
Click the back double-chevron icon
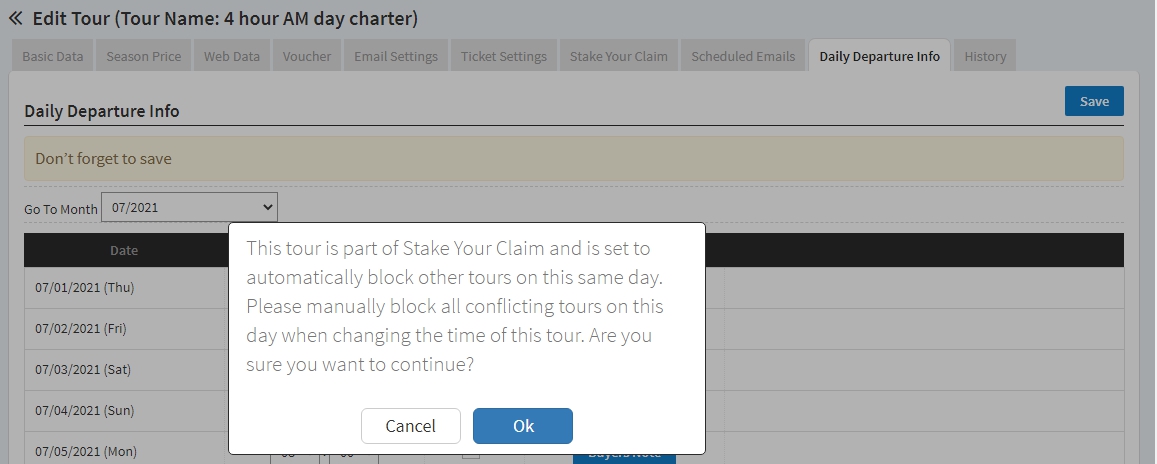[x=15, y=18]
